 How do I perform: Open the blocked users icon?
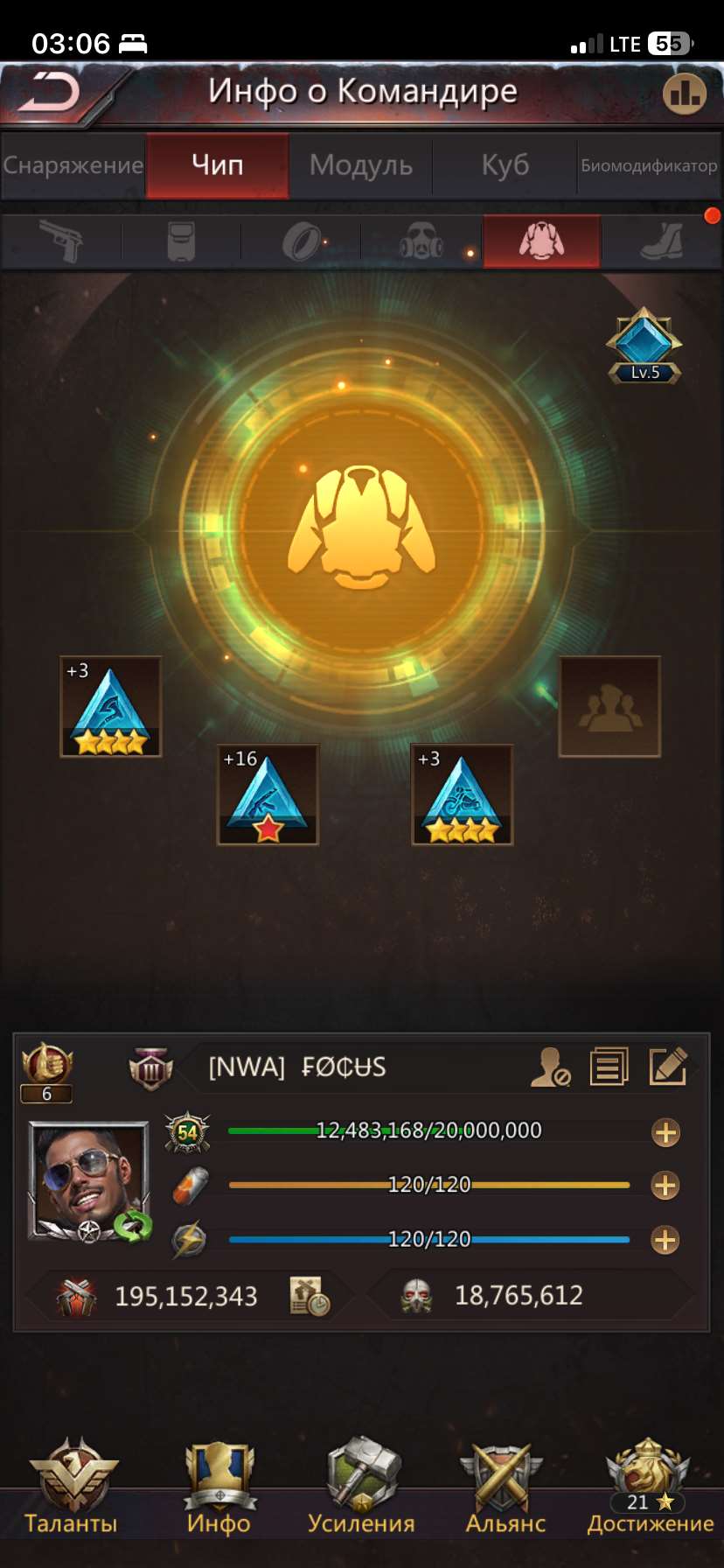click(x=551, y=1067)
